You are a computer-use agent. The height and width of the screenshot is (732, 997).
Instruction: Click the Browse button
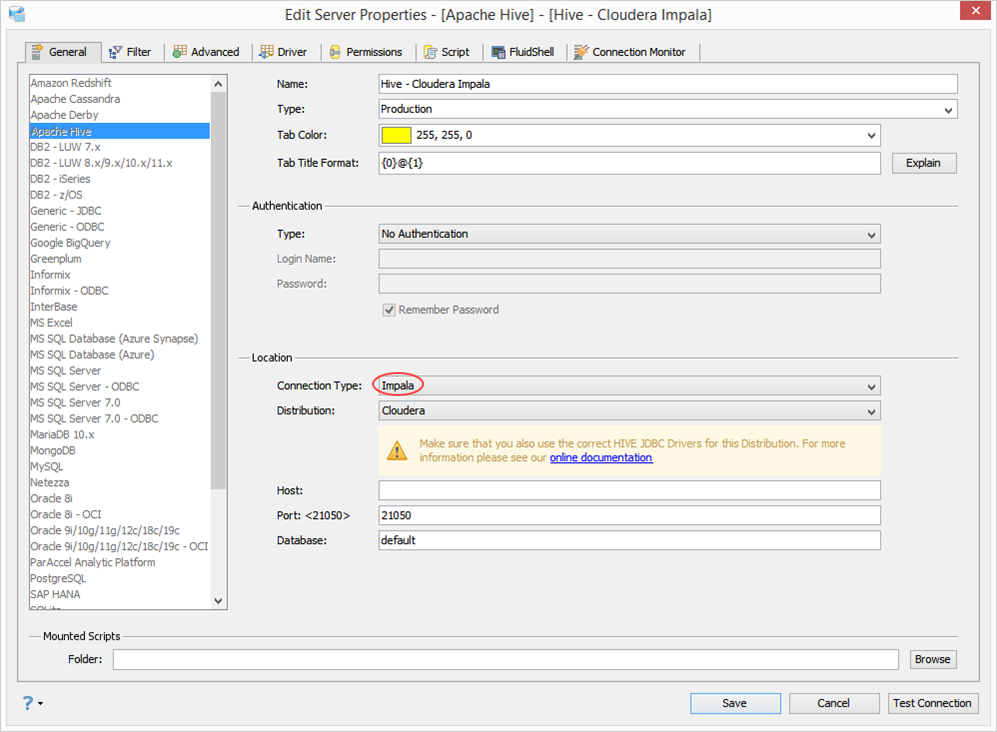932,659
